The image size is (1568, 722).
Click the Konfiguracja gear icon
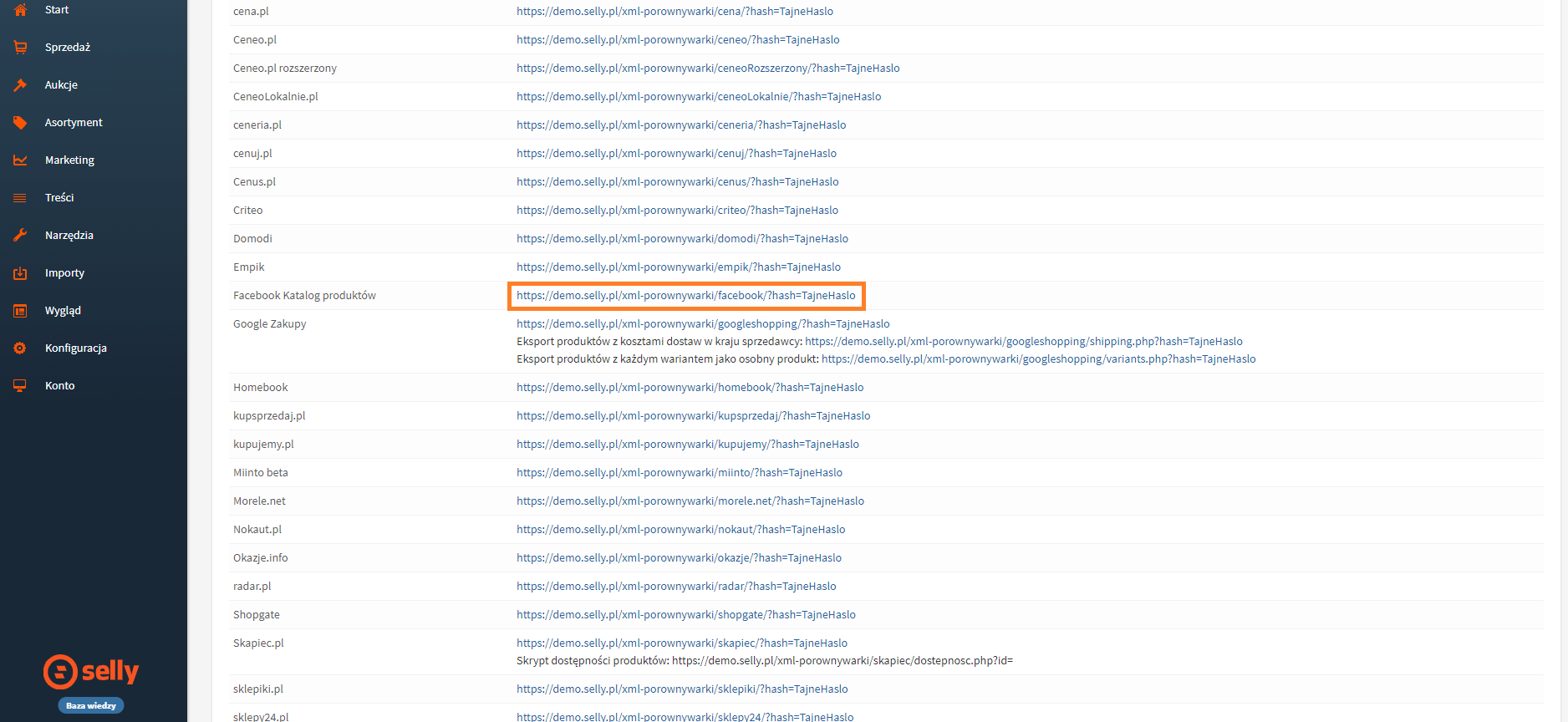click(x=20, y=348)
